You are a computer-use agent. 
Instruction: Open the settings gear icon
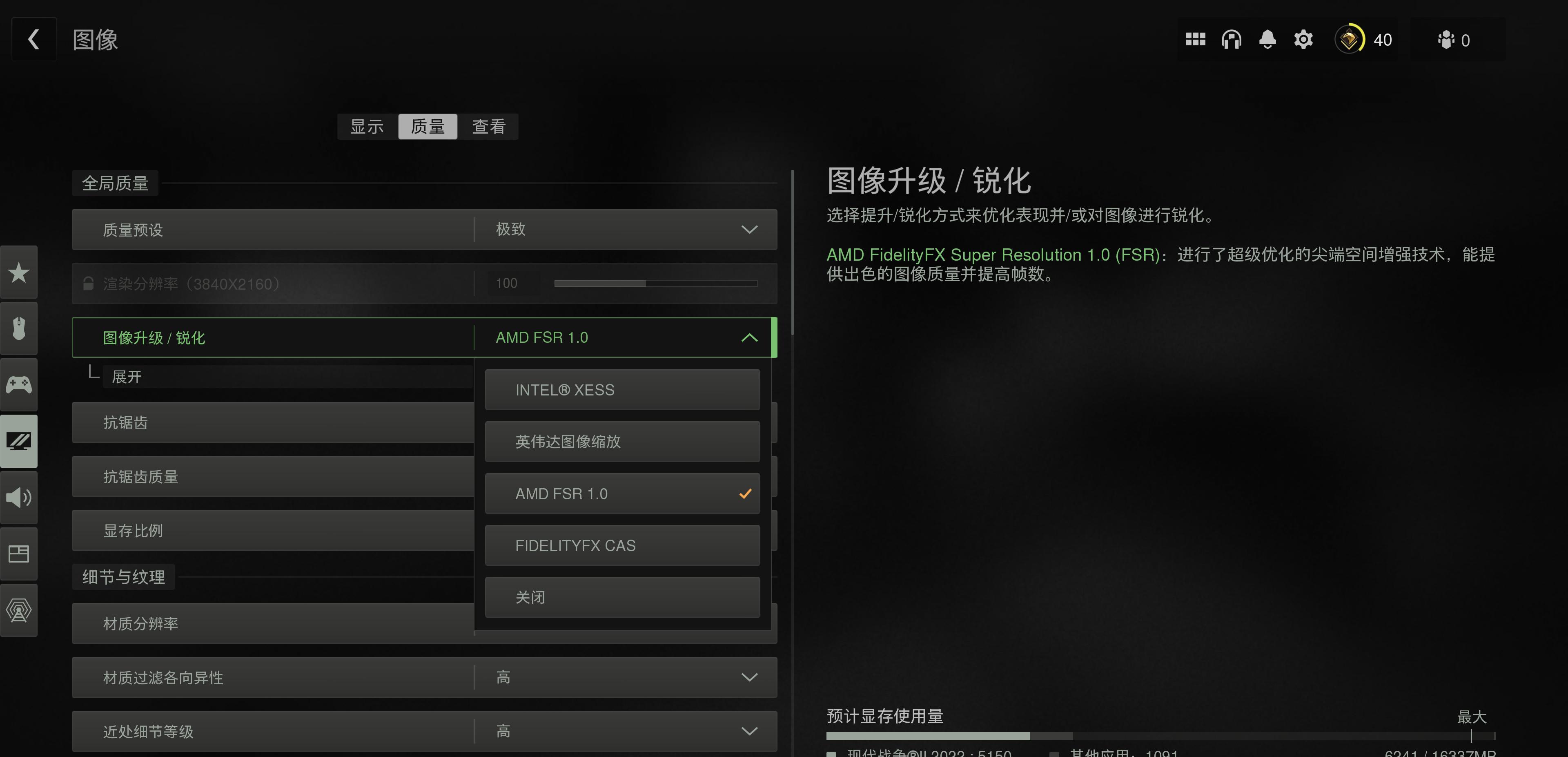(1303, 40)
